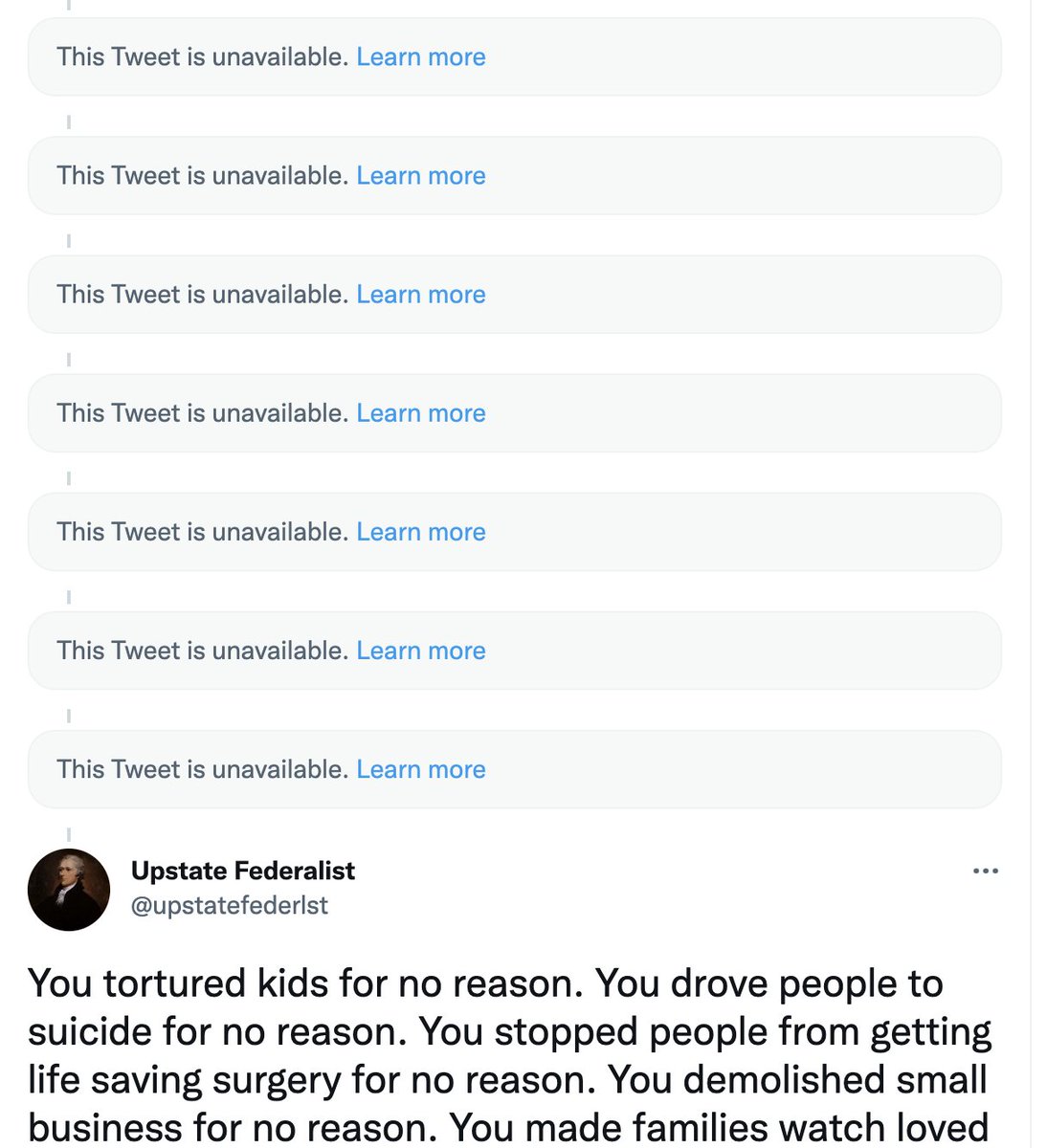Click the @upstatefederlst handle
1047x1148 pixels.
pos(229,905)
